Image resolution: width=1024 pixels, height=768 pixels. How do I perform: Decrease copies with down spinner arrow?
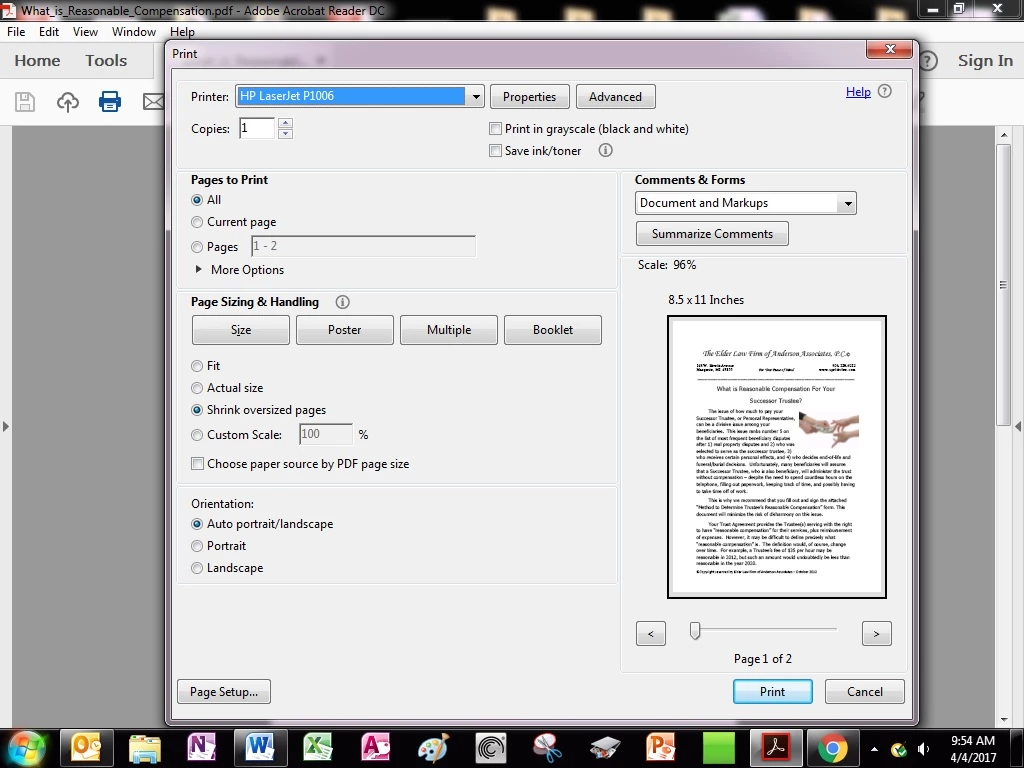[285, 134]
